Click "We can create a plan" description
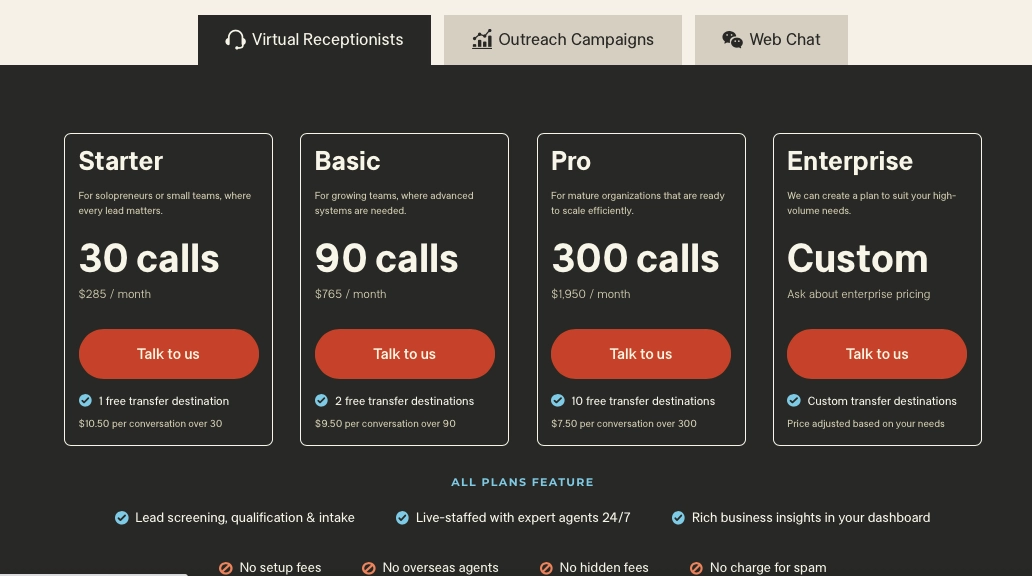The height and width of the screenshot is (576, 1032). [x=871, y=203]
